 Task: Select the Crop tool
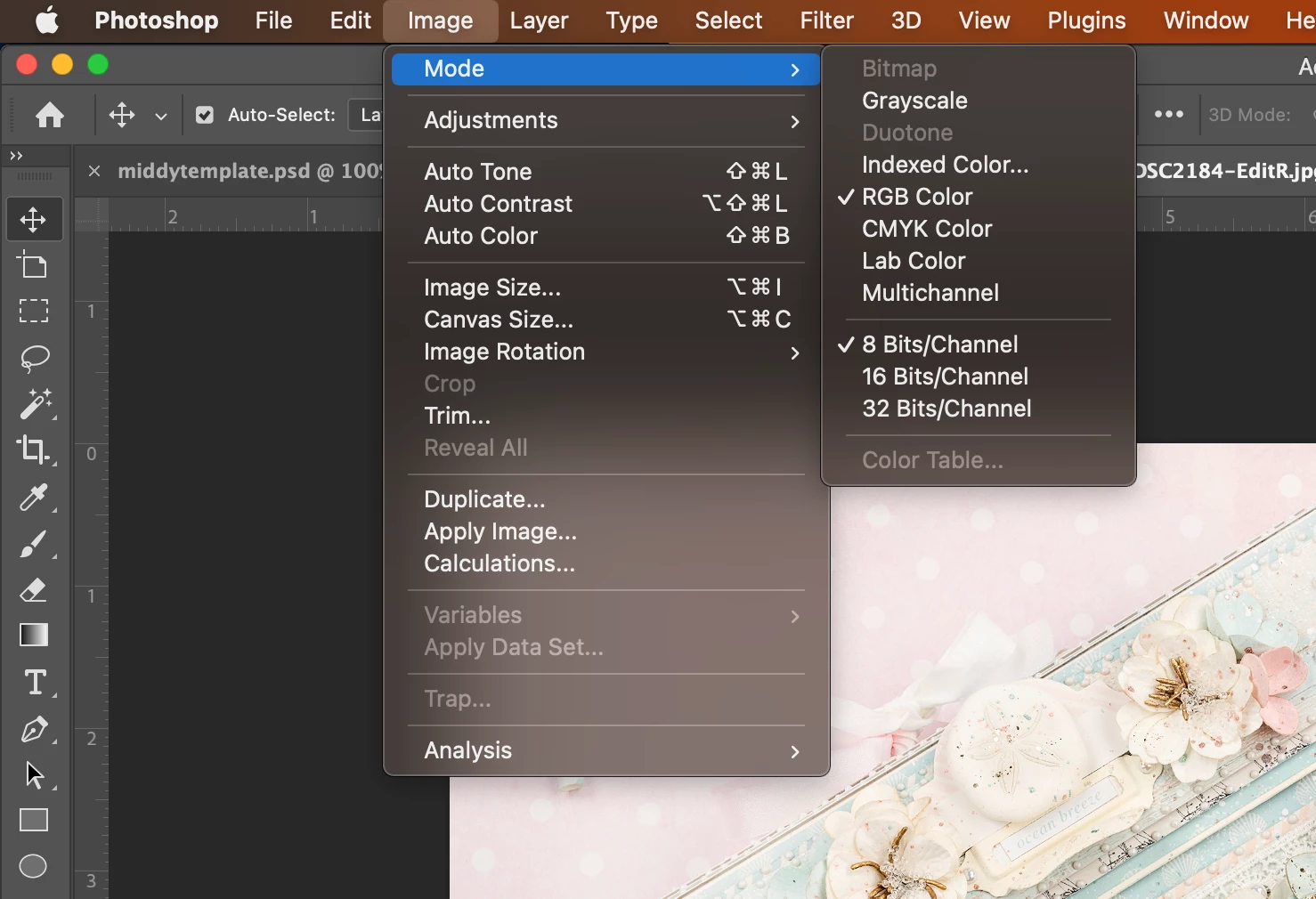coord(34,449)
